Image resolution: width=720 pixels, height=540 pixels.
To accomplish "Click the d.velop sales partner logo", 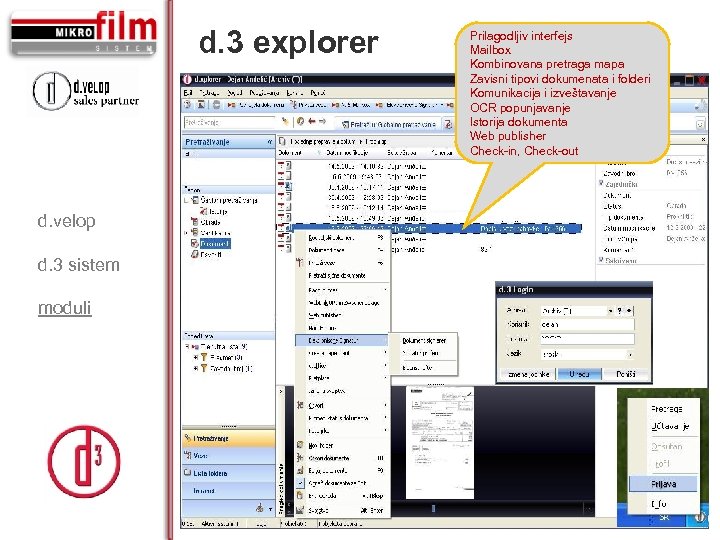I will tap(86, 91).
